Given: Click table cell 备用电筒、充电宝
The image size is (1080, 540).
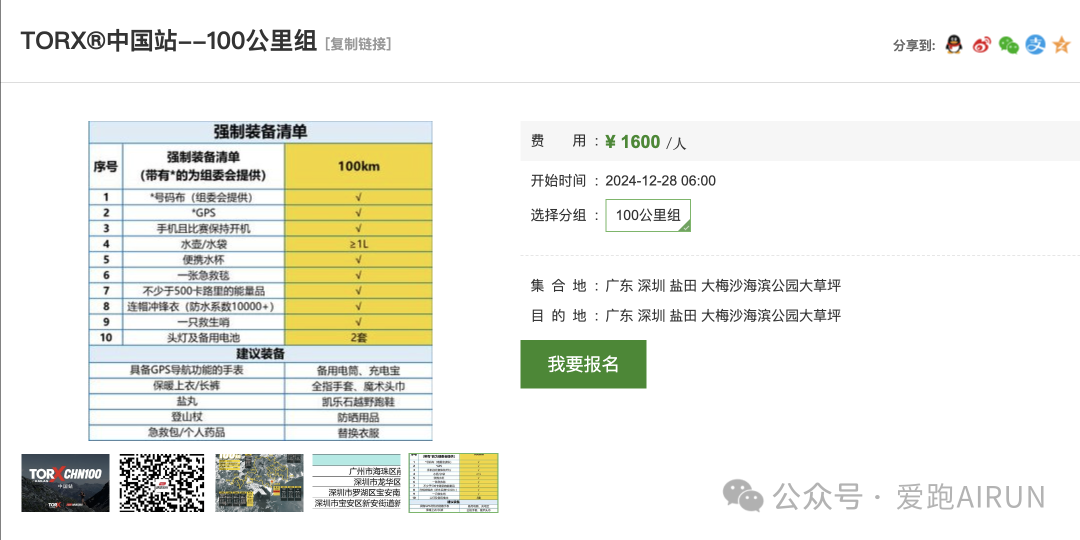Looking at the screenshot, I should tap(358, 370).
